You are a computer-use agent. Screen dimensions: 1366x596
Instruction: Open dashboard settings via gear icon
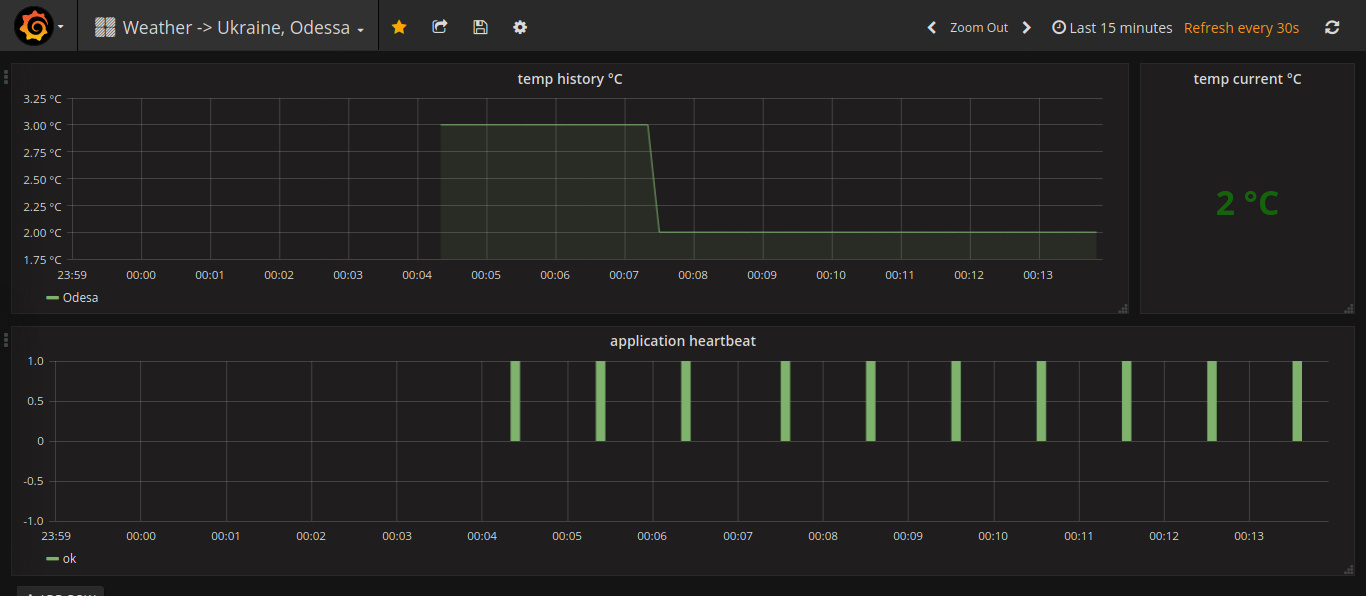[x=519, y=27]
